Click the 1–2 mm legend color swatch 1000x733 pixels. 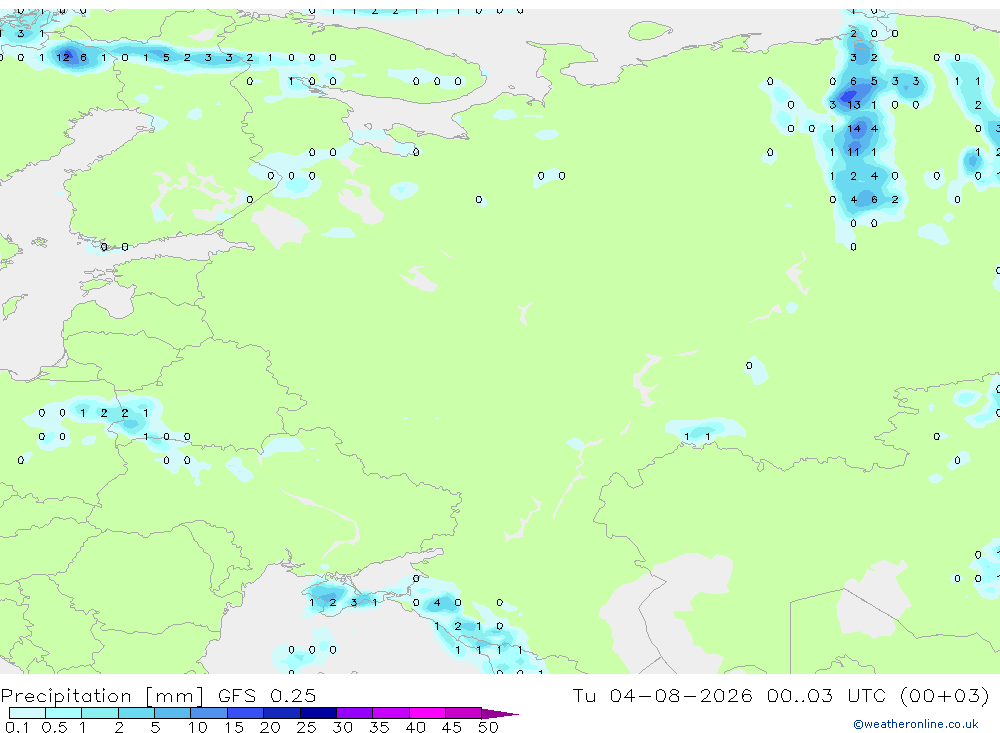99,713
